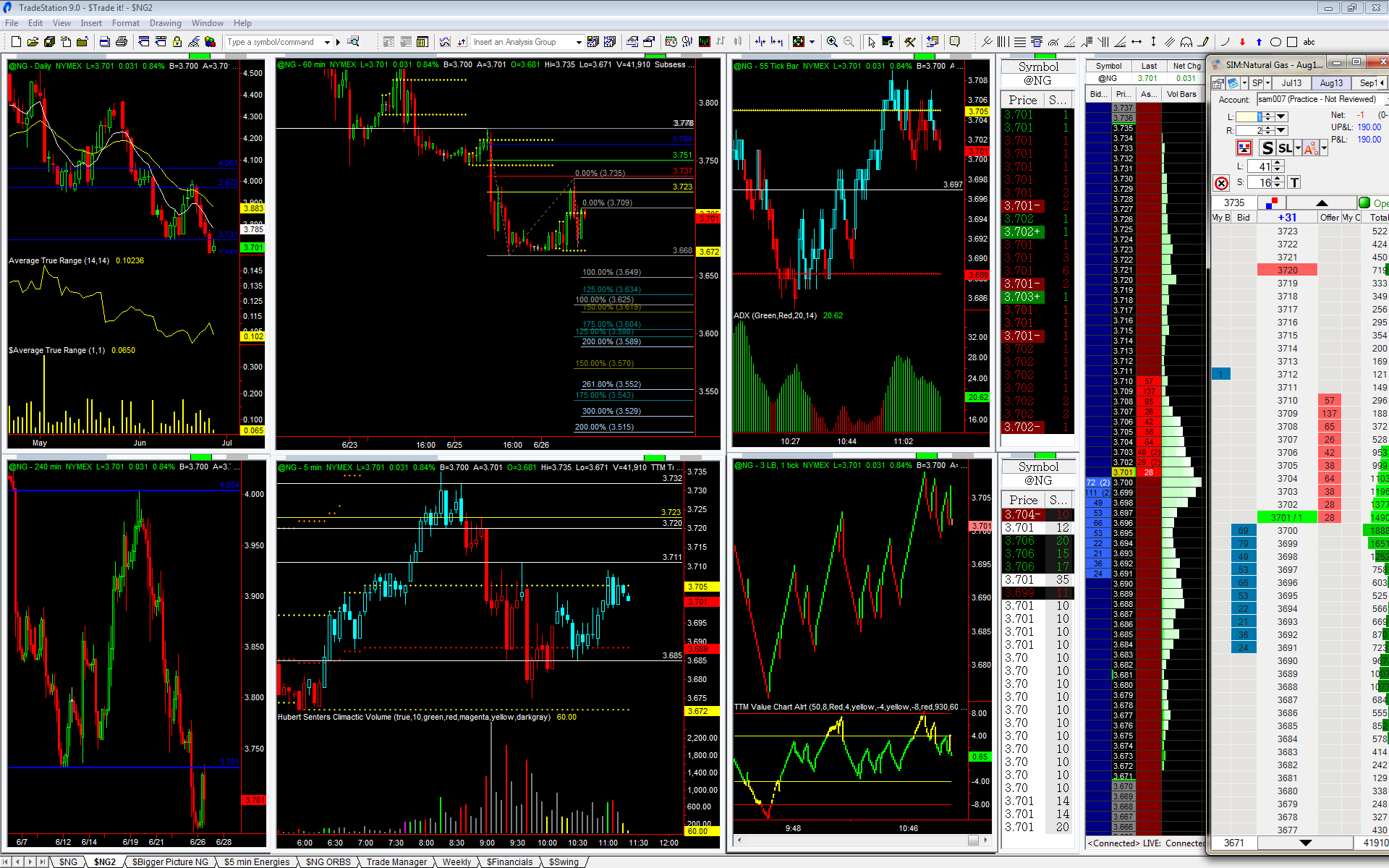The width and height of the screenshot is (1389, 868).
Task: Toggle the S button in the Matrix window
Action: tap(1267, 148)
